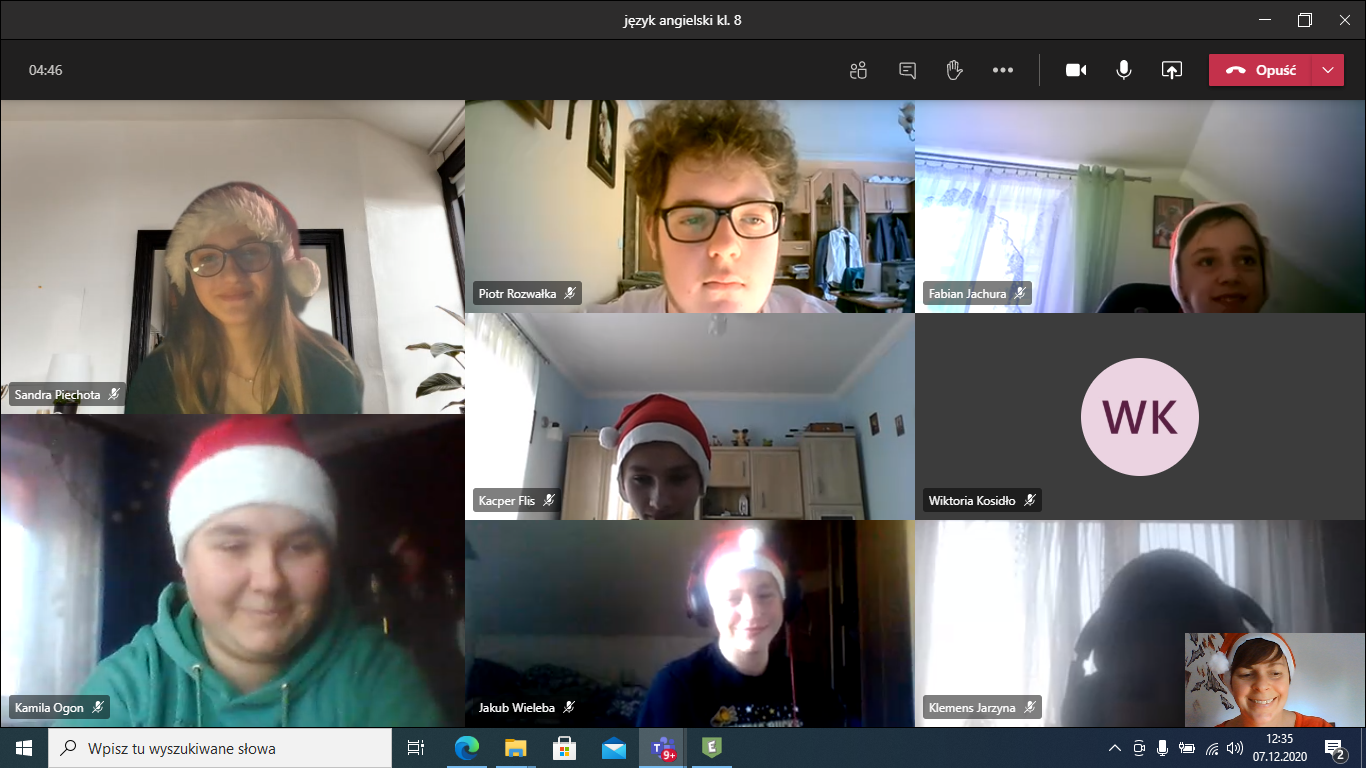1366x768 pixels.
Task: Share your screen content
Action: pos(1171,70)
